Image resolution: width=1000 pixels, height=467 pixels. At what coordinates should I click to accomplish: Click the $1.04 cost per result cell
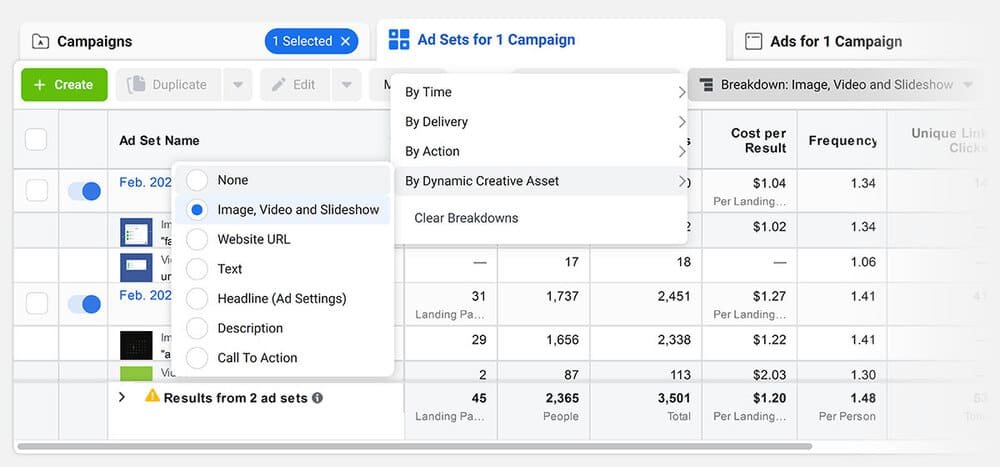[769, 184]
